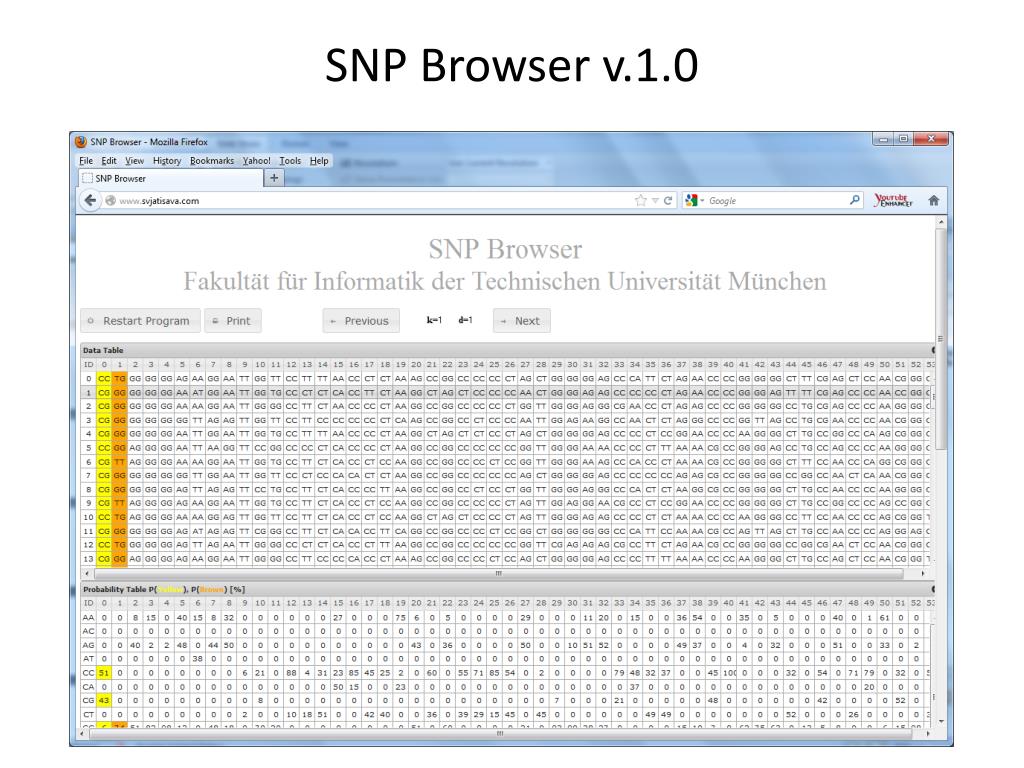Click the search magnifier icon
The width and height of the screenshot is (1024, 768).
854,200
